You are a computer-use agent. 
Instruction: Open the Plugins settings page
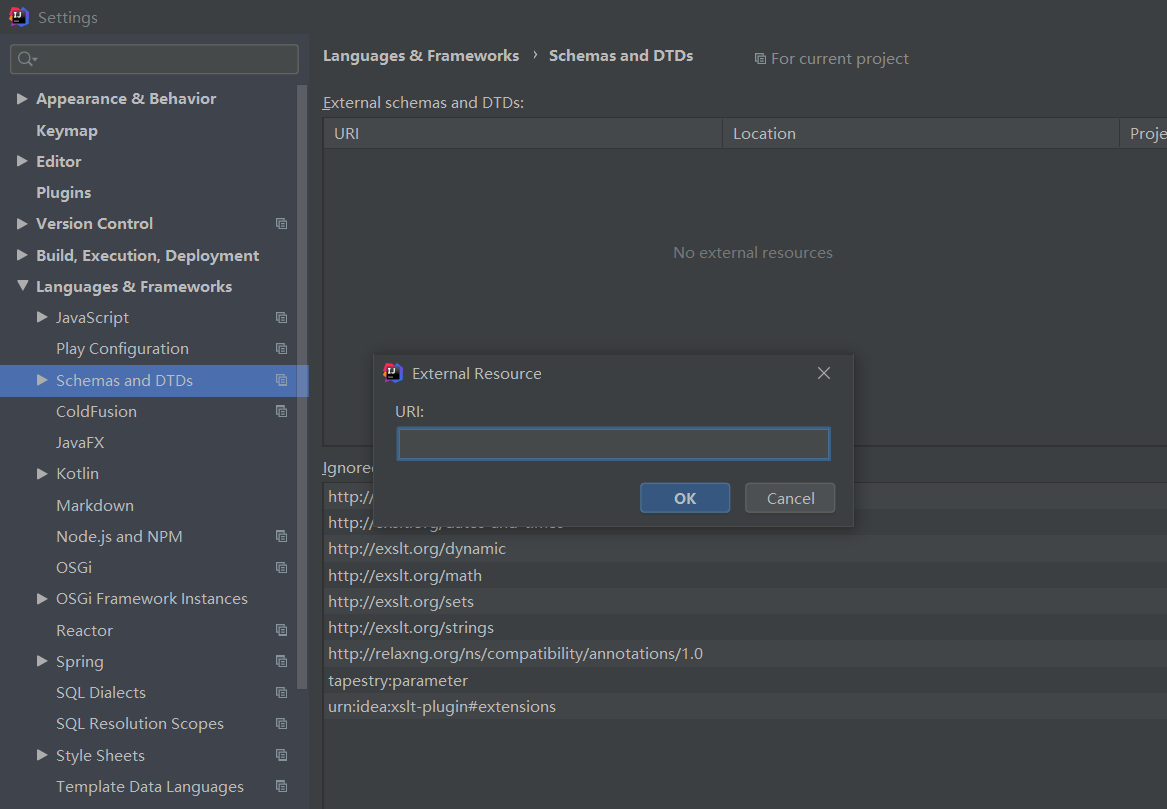click(62, 192)
